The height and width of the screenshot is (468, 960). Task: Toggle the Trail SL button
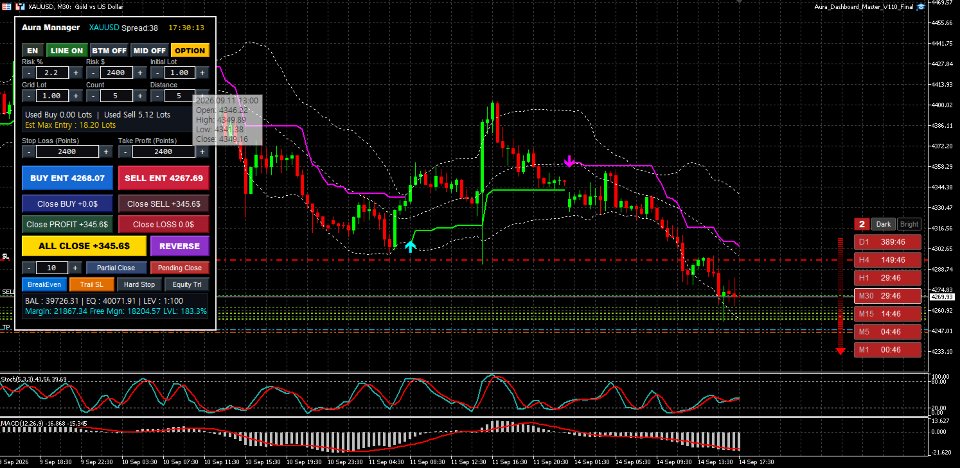[x=91, y=284]
